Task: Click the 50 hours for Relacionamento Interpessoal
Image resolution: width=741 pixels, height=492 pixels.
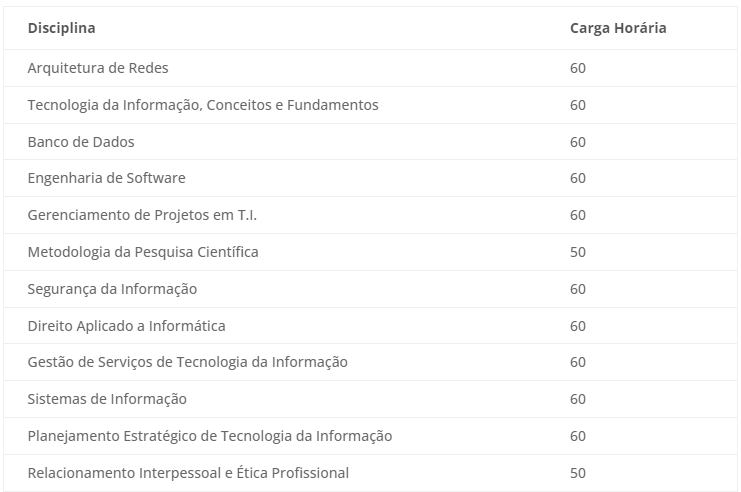Action: coord(577,473)
